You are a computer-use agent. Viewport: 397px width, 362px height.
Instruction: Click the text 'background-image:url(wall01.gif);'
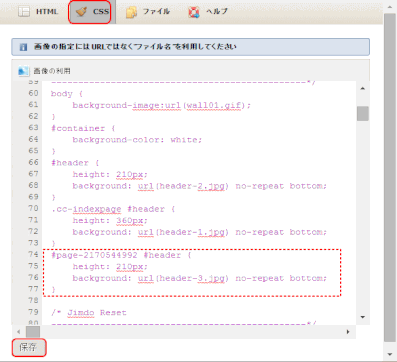(162, 105)
